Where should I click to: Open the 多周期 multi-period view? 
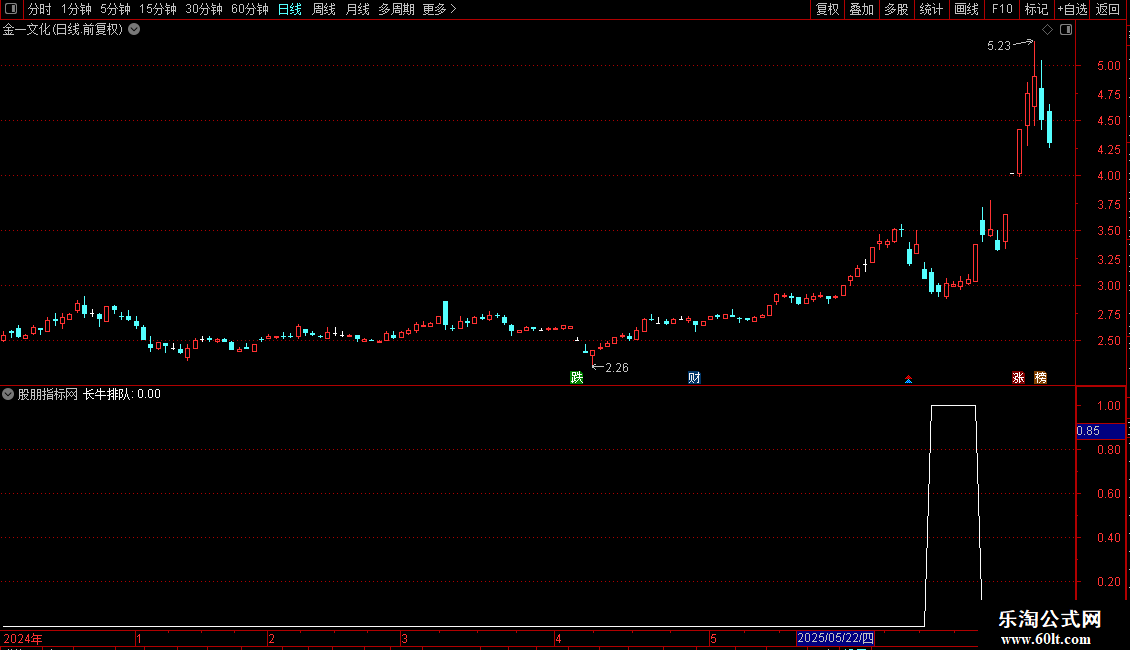[396, 9]
